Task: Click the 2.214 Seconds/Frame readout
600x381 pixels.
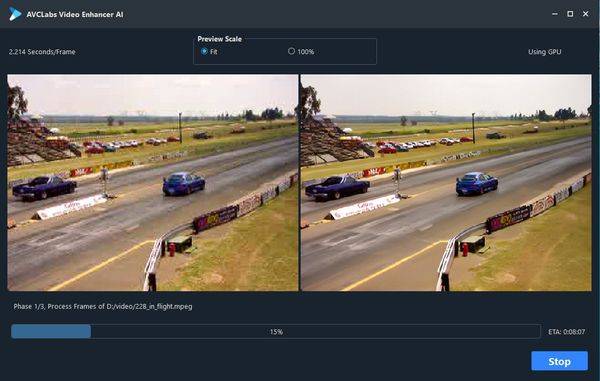Action: [x=42, y=52]
